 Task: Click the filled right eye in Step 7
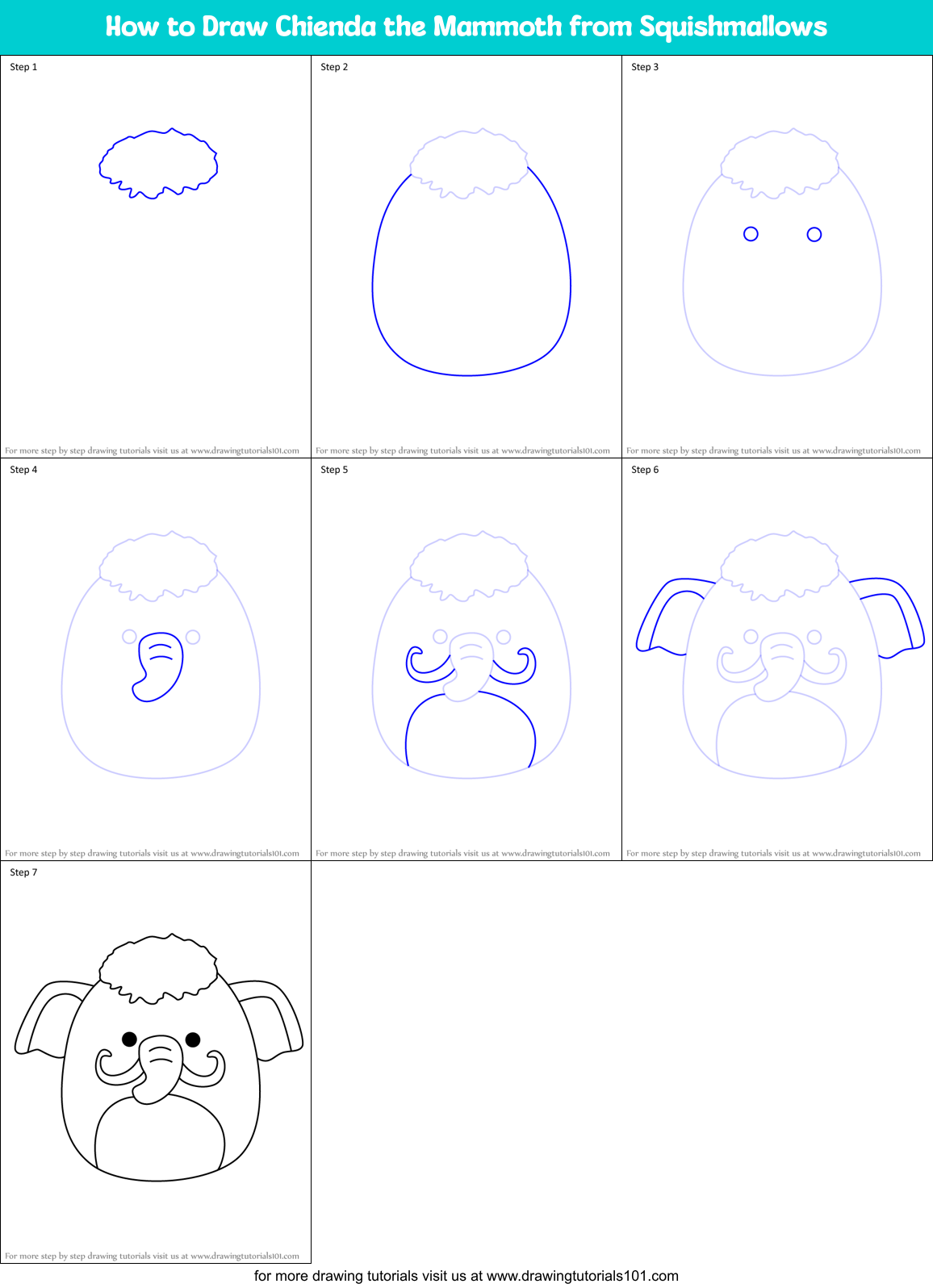point(193,1039)
